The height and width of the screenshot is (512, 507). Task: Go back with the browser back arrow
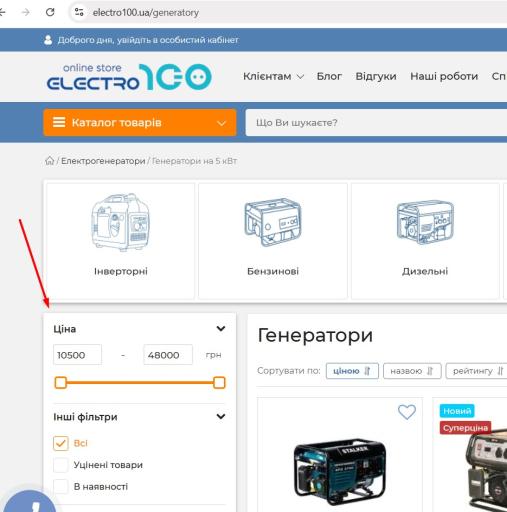[3, 12]
